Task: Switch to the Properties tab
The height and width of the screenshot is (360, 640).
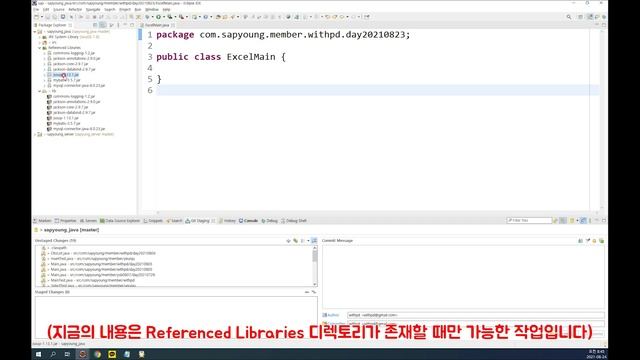Action: click(66, 221)
